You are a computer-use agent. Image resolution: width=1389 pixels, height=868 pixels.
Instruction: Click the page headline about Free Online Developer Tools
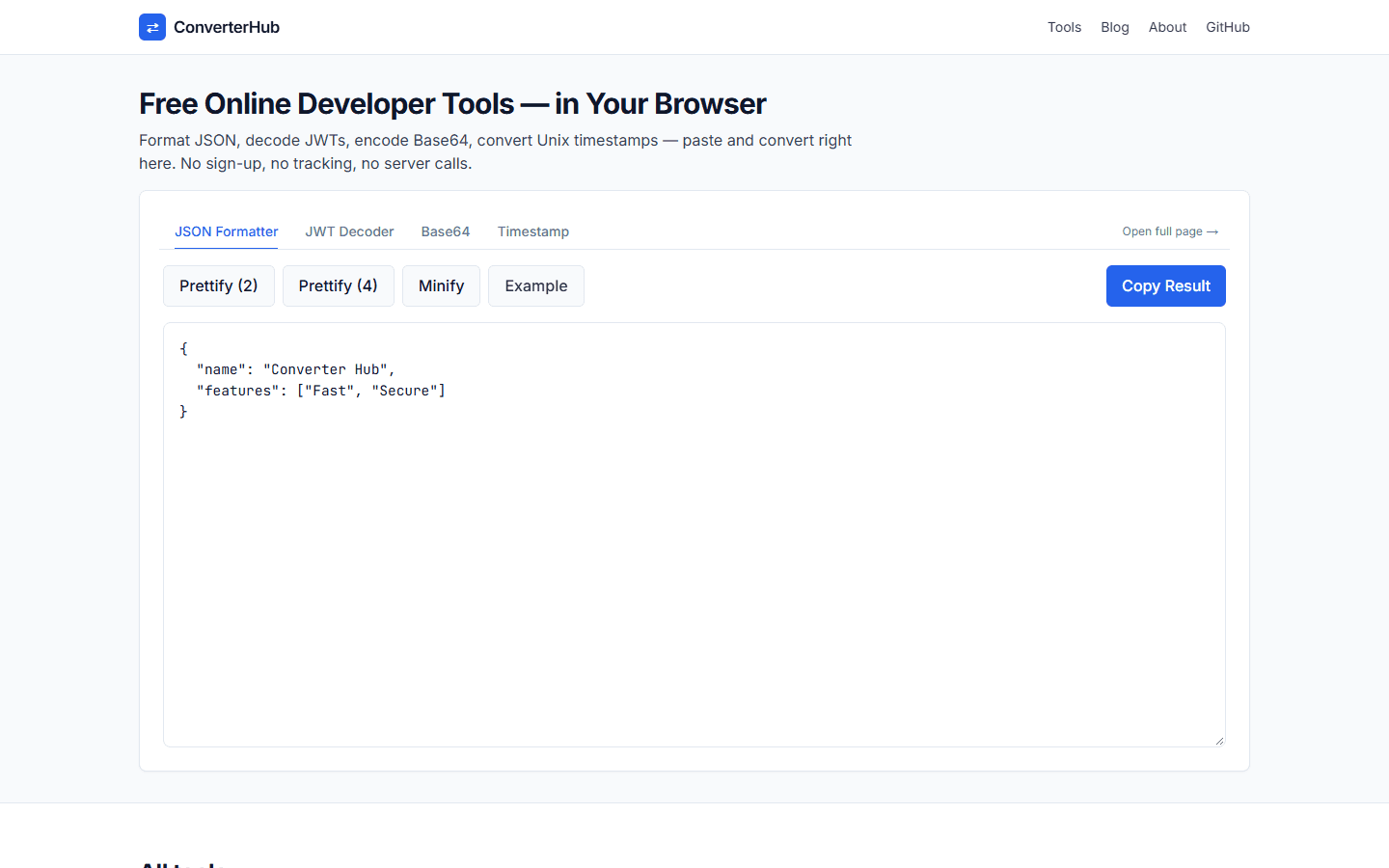(x=452, y=103)
